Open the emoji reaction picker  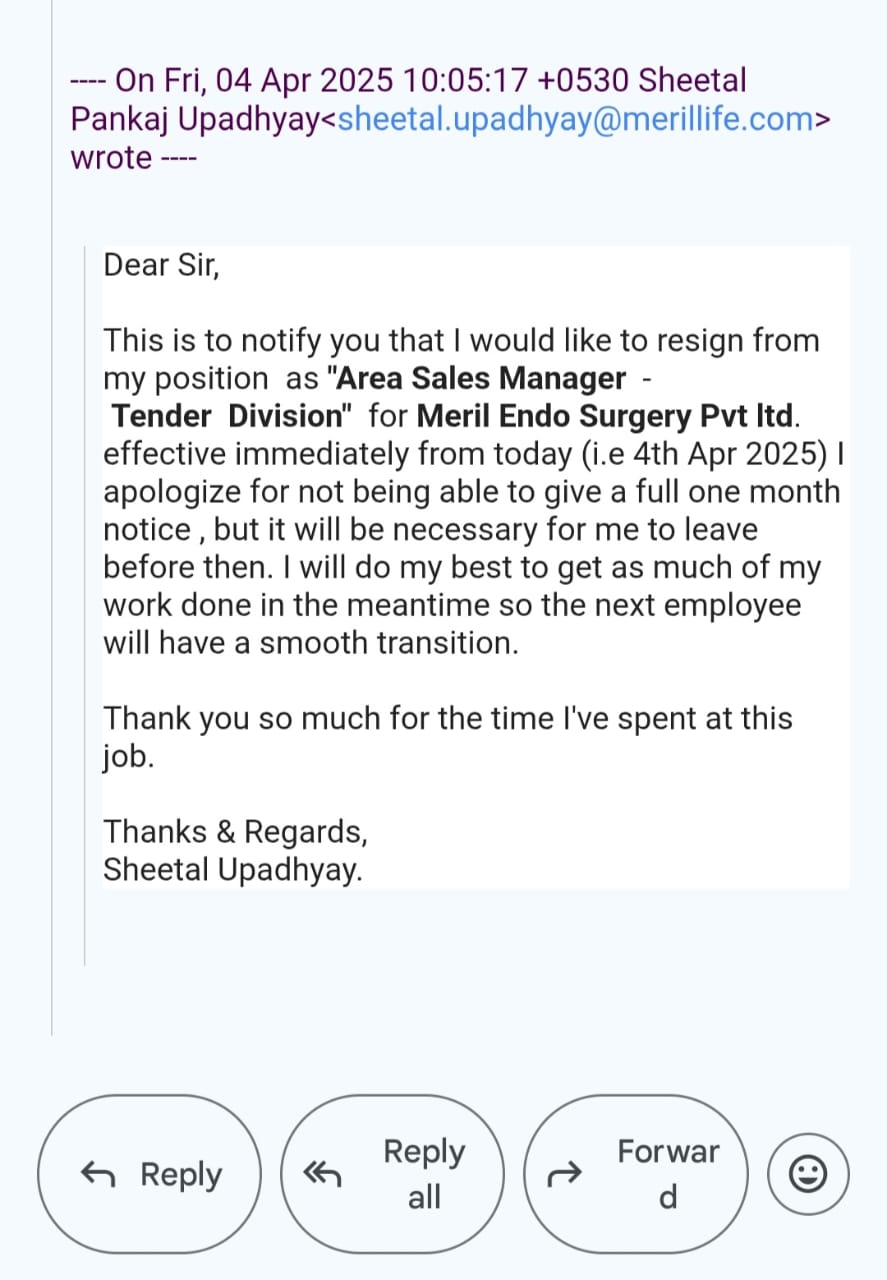click(x=808, y=1174)
